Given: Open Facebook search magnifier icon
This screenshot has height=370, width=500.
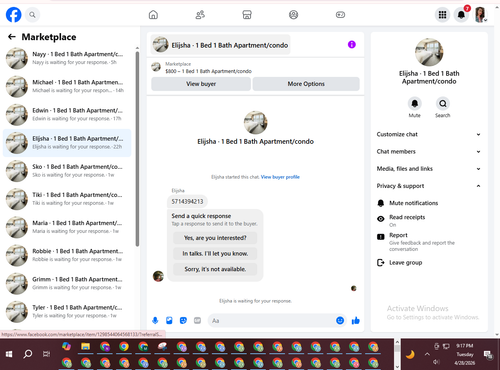Looking at the screenshot, I should coord(32,15).
